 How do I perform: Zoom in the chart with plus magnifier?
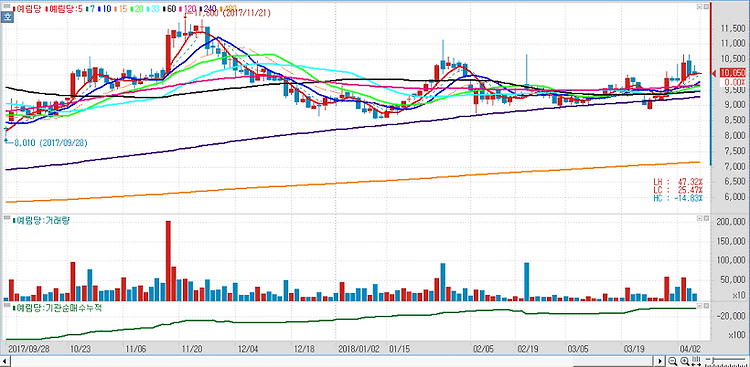[x=685, y=361]
